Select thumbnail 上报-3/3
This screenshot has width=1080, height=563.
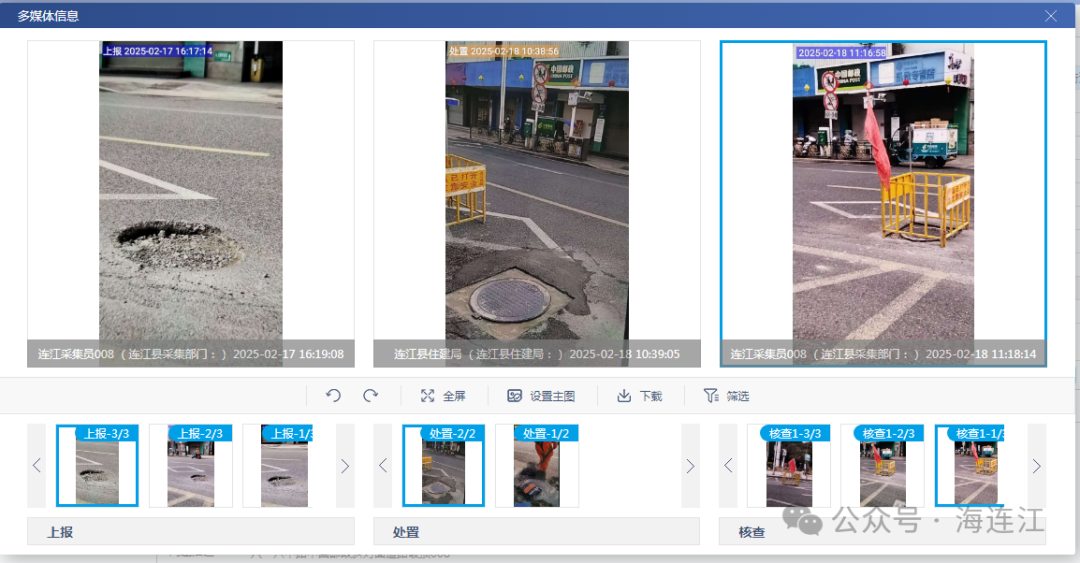pos(97,466)
